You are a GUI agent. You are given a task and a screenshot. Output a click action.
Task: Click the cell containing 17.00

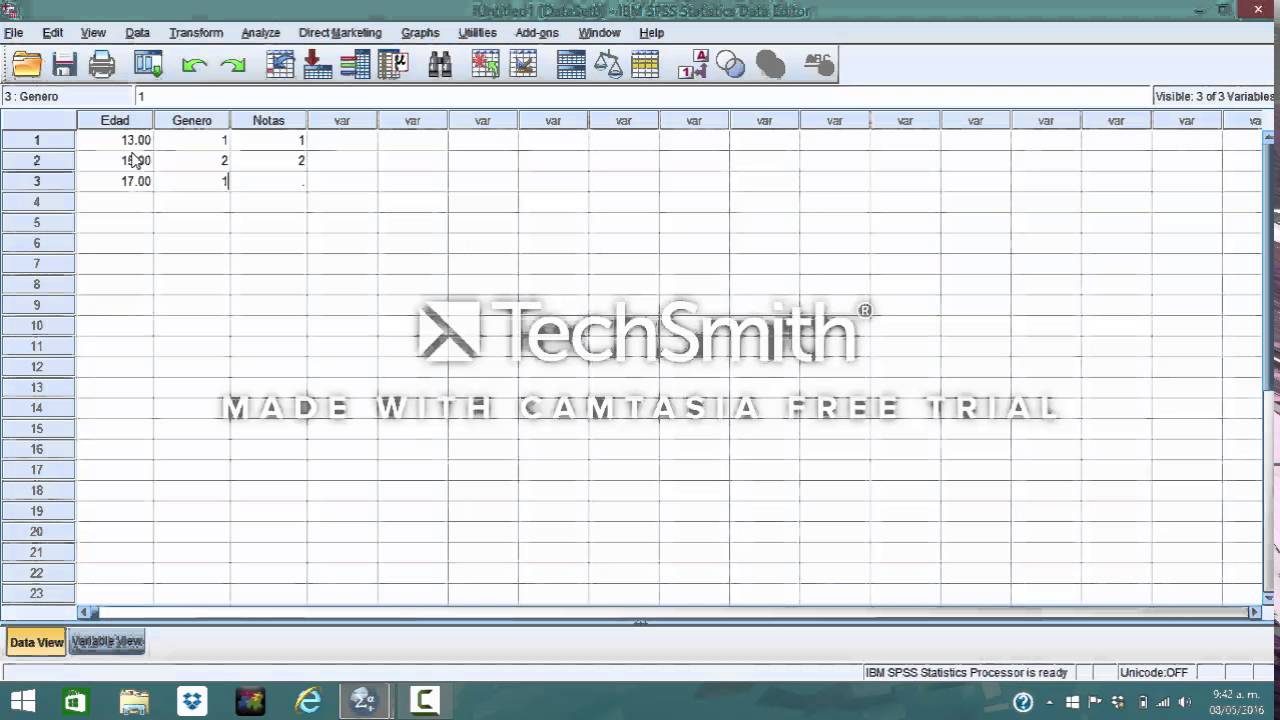click(115, 181)
